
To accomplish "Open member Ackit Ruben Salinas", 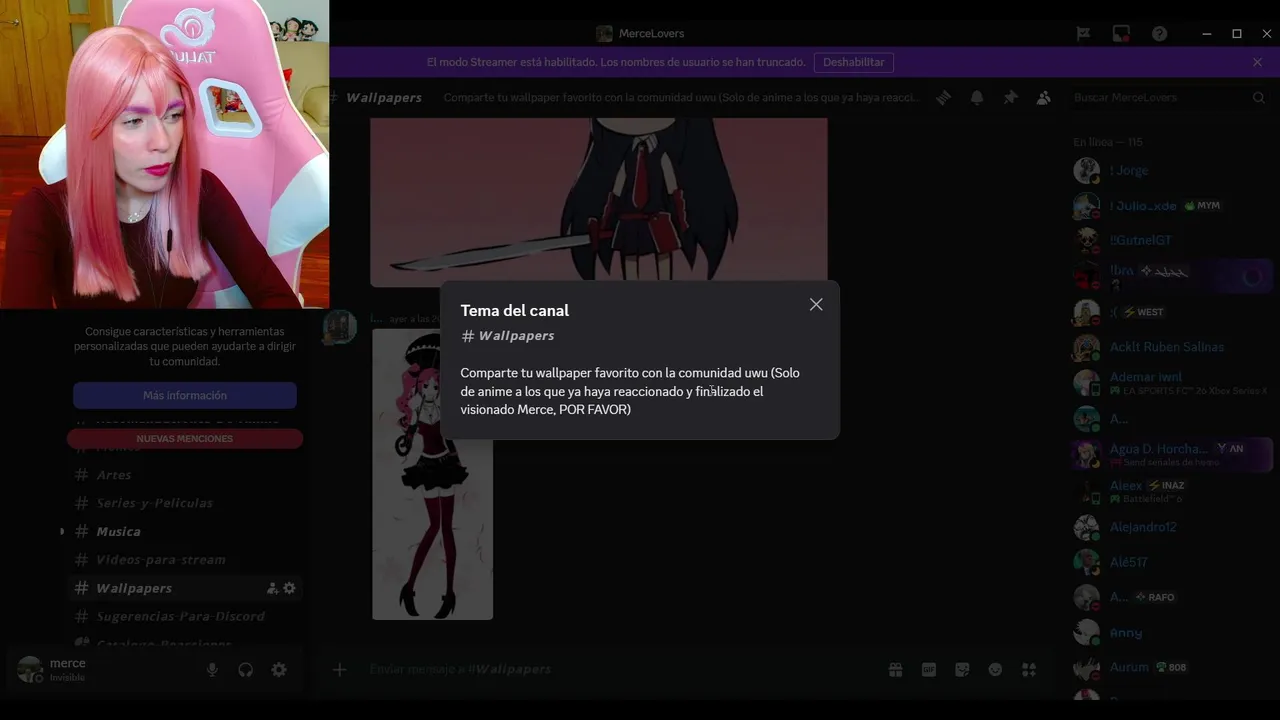I will pyautogui.click(x=1170, y=347).
